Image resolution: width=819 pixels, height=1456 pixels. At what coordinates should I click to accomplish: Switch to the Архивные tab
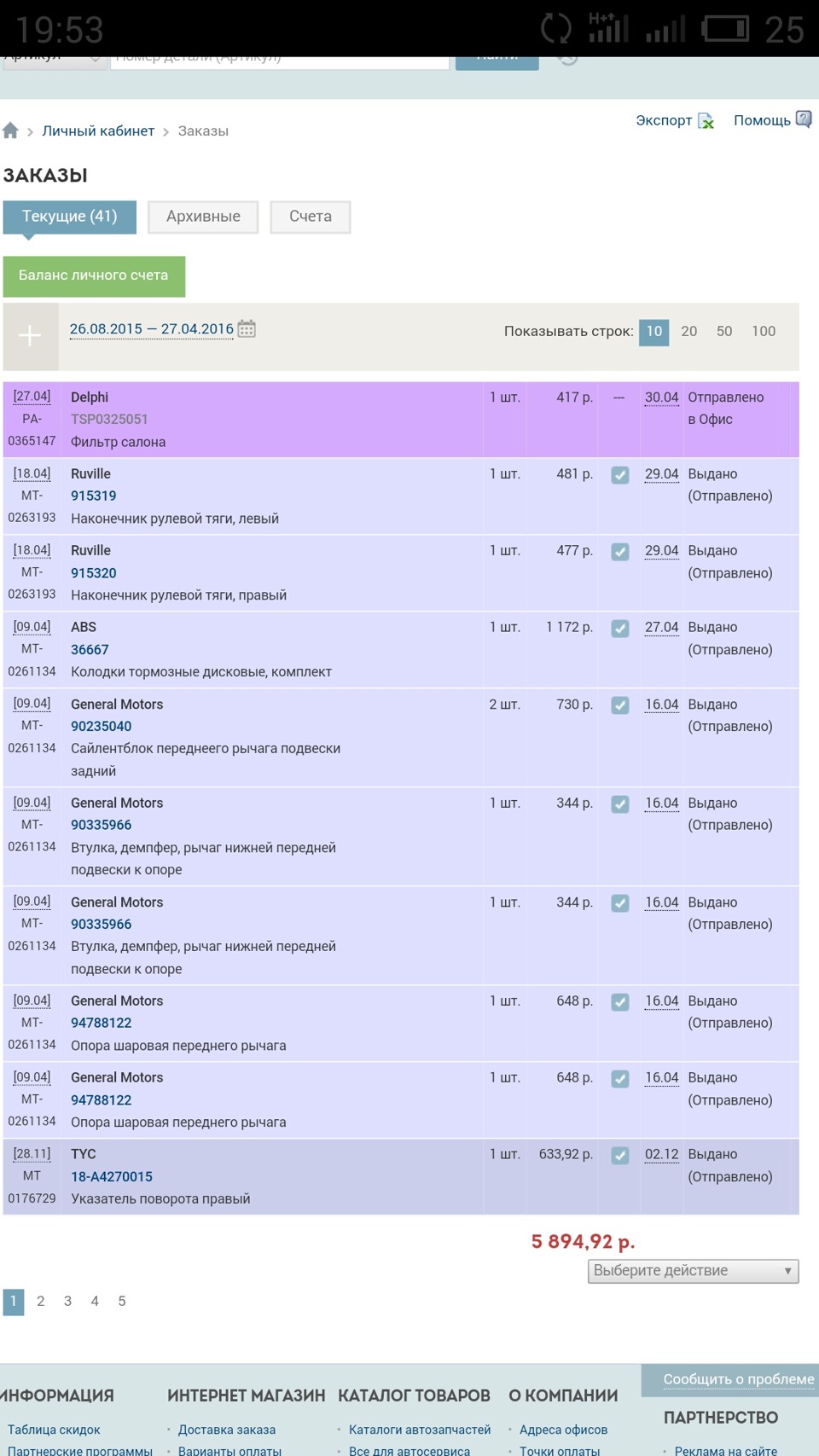pyautogui.click(x=203, y=217)
